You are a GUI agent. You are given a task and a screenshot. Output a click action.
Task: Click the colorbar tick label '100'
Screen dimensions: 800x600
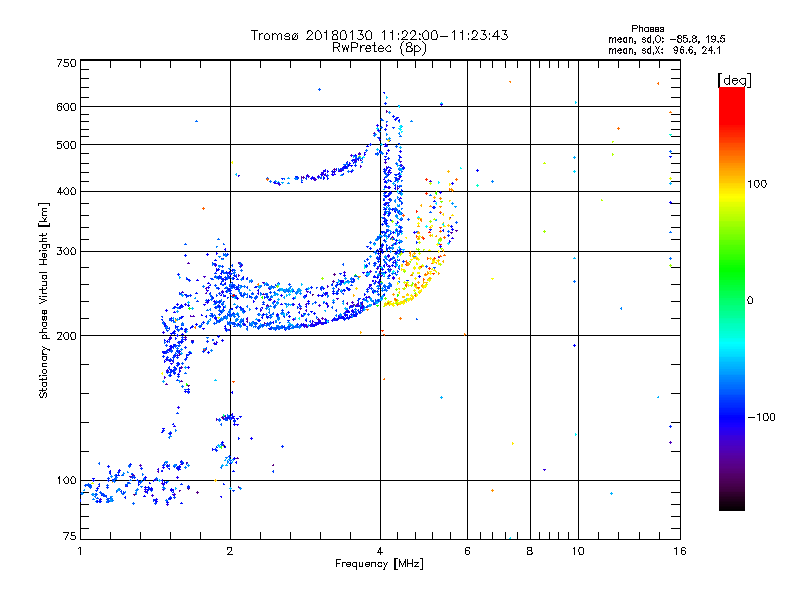click(x=757, y=184)
